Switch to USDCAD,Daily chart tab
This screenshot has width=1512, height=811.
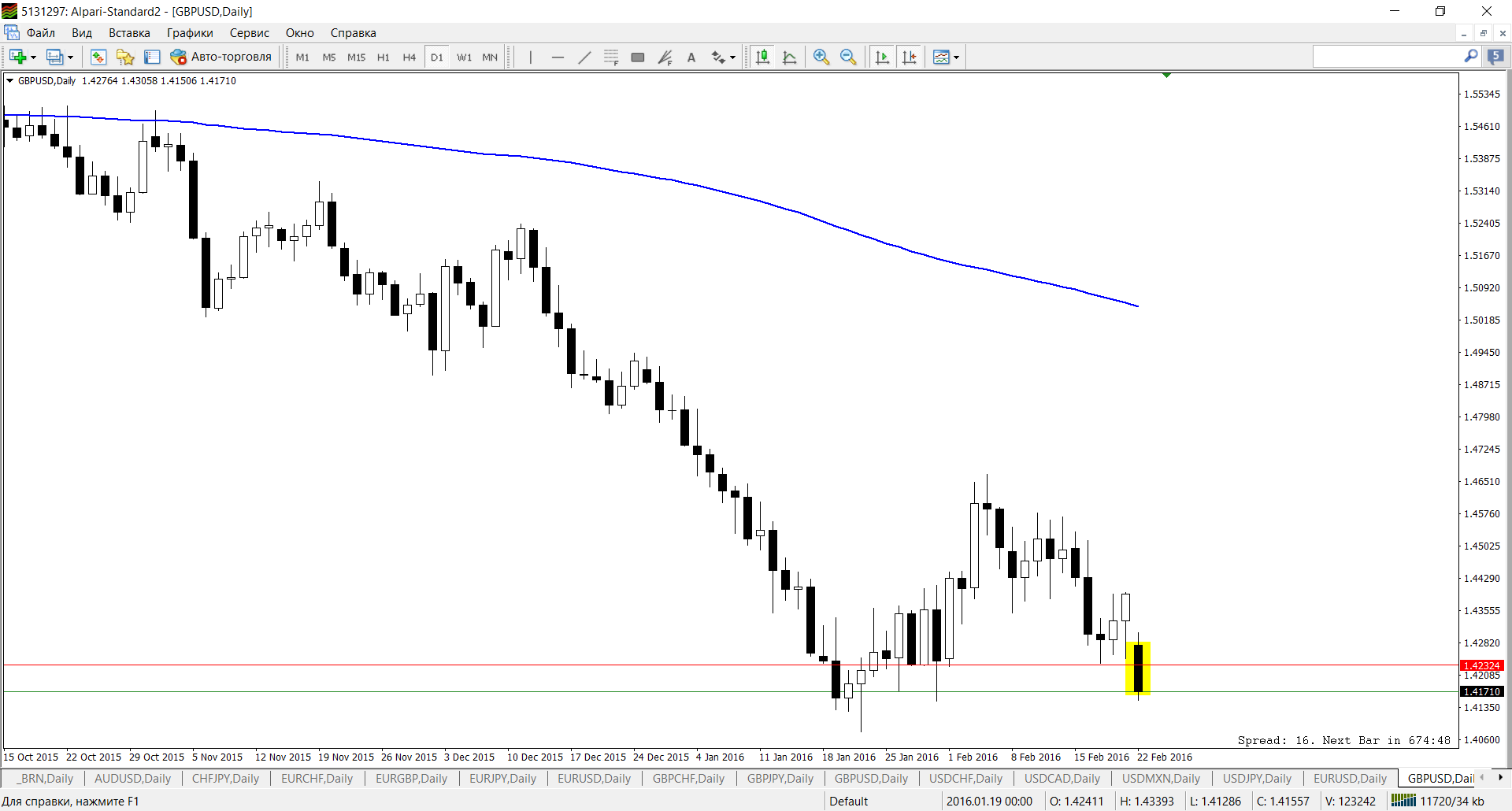[1062, 779]
